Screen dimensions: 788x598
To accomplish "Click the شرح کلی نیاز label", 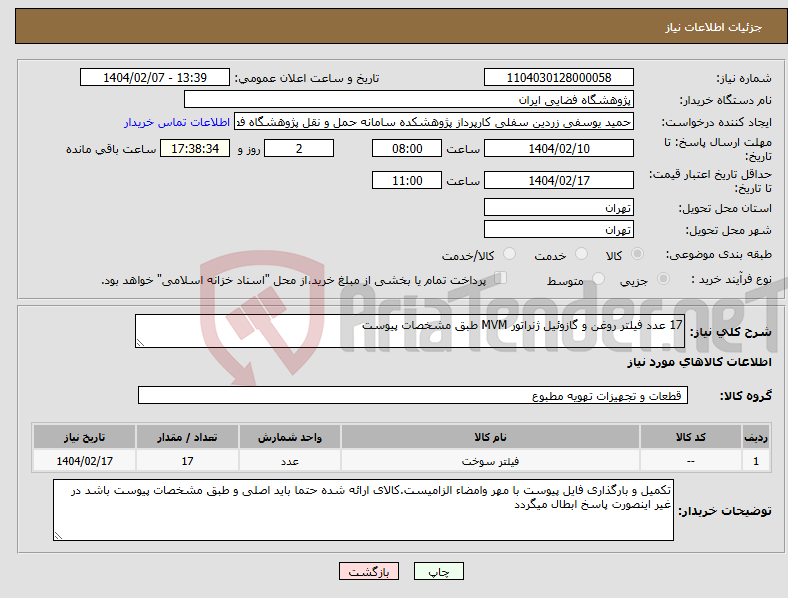I will 731,332.
